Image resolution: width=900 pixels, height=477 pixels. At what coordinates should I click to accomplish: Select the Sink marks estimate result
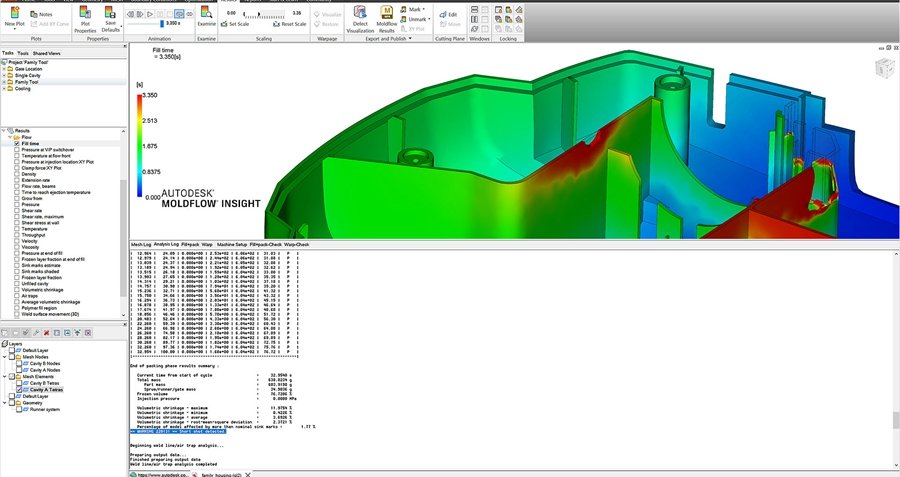(x=41, y=266)
